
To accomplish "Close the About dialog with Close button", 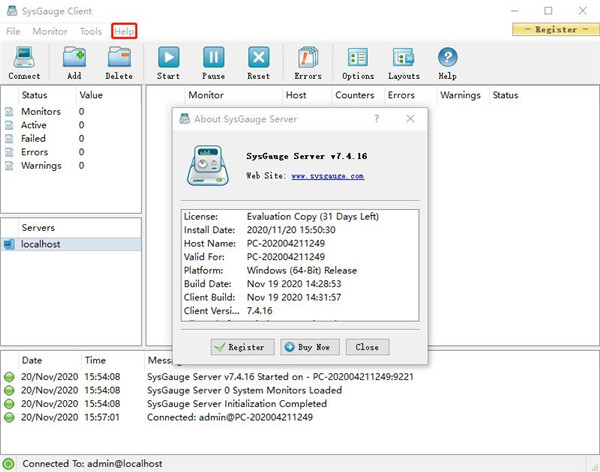I will click(367, 347).
